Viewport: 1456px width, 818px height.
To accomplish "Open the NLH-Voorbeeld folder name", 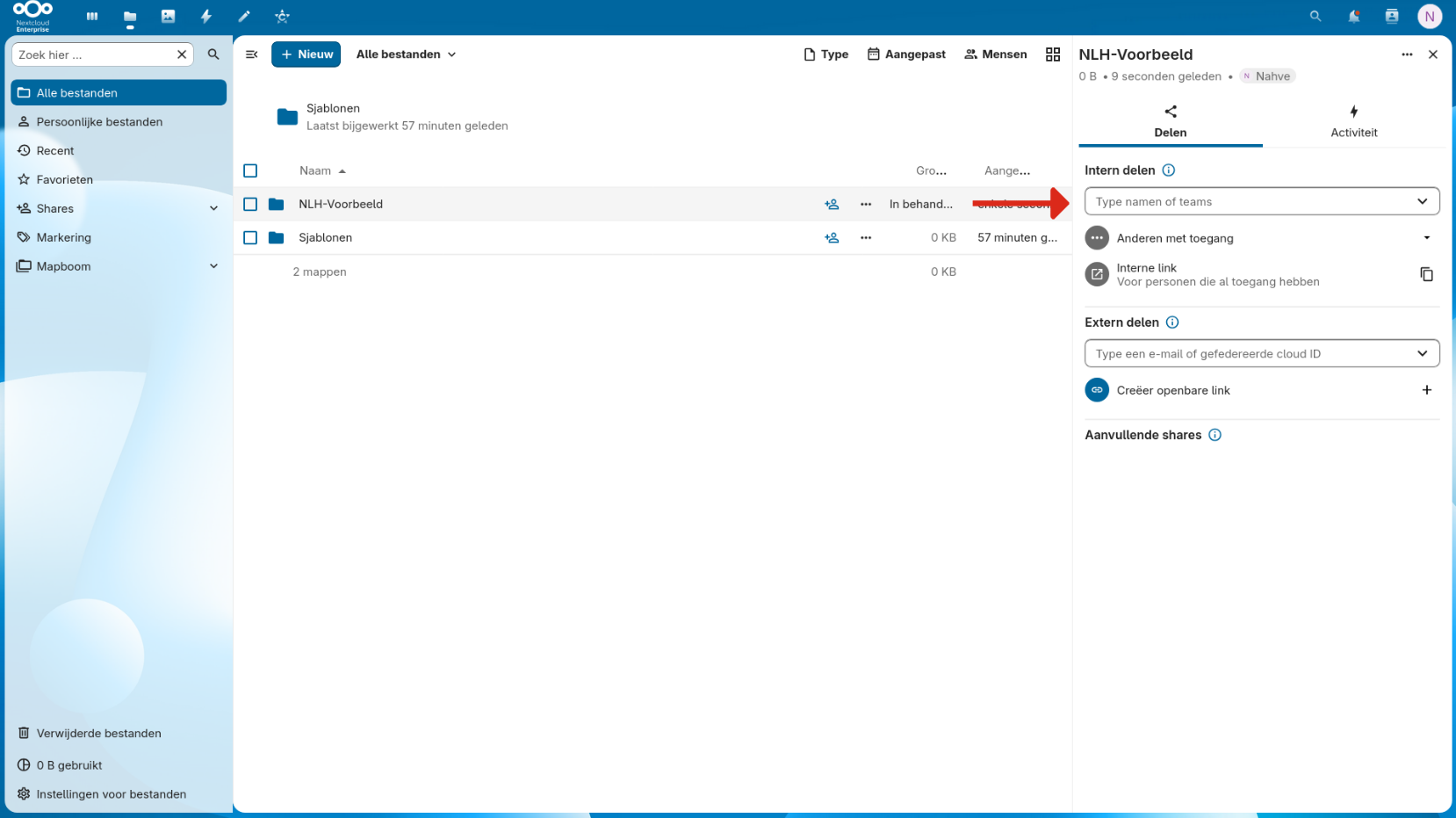I will click(x=341, y=204).
